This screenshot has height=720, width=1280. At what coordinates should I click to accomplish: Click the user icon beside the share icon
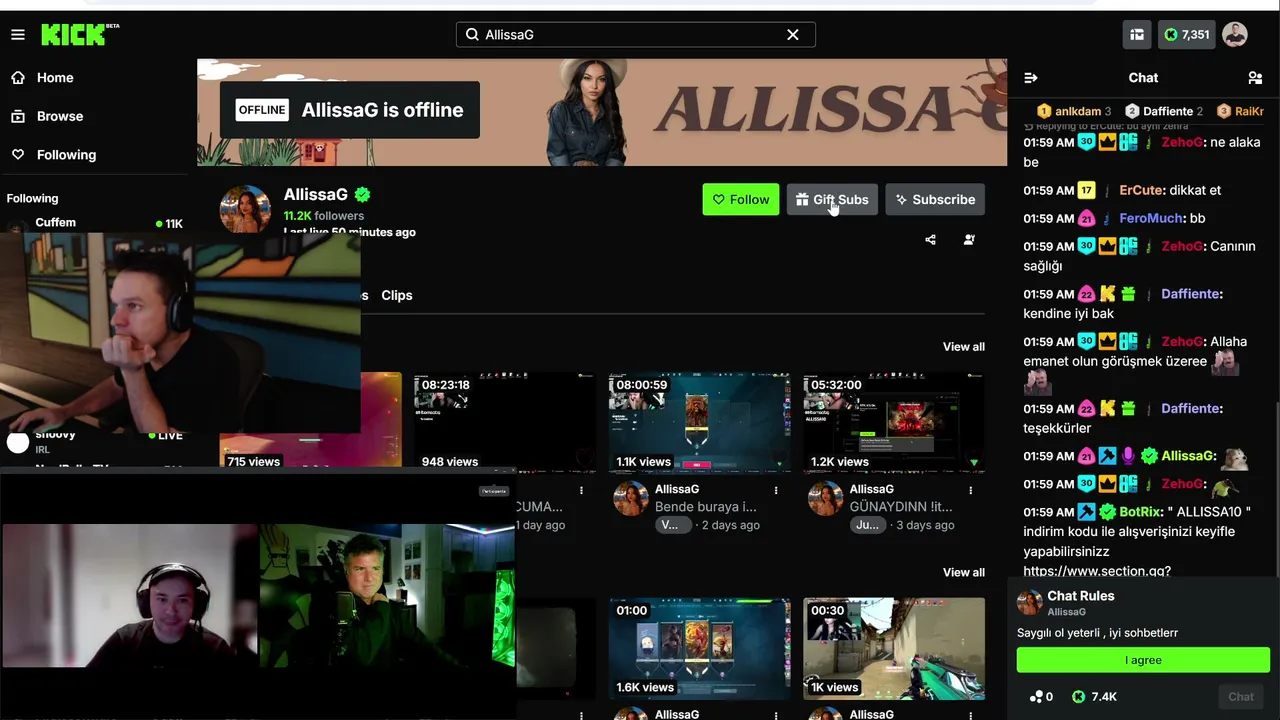[969, 240]
